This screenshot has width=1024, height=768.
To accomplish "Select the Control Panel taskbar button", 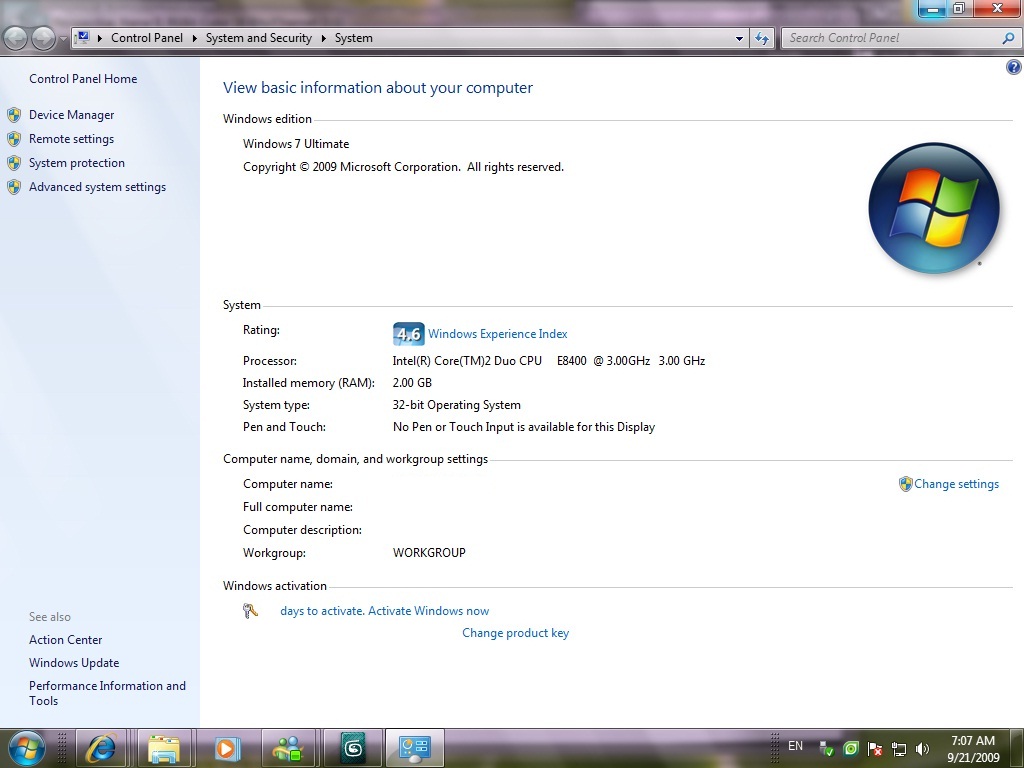I will tap(414, 748).
